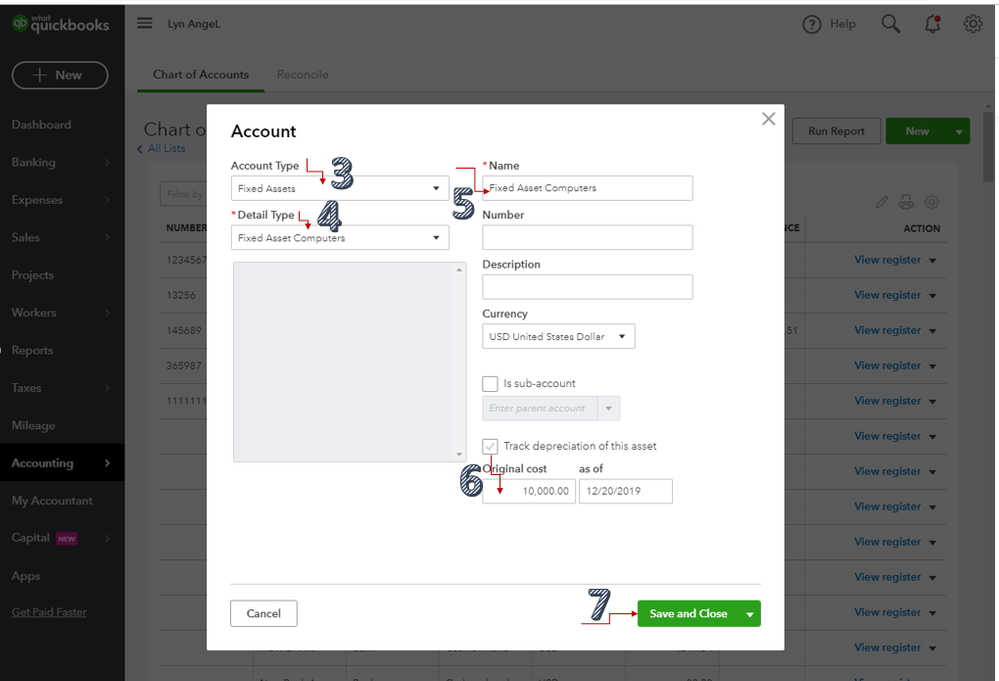Expand the green New button arrow

pyautogui.click(x=959, y=131)
